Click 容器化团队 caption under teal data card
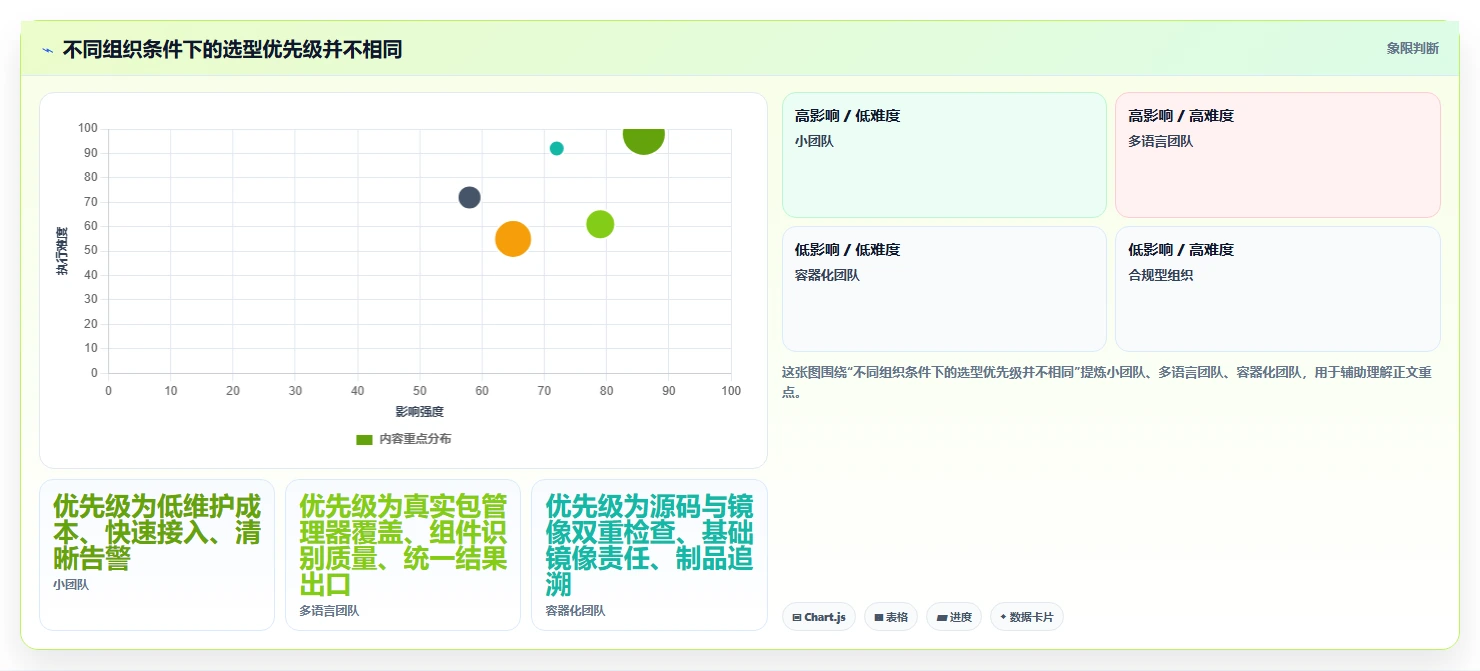The image size is (1480, 671). point(575,611)
